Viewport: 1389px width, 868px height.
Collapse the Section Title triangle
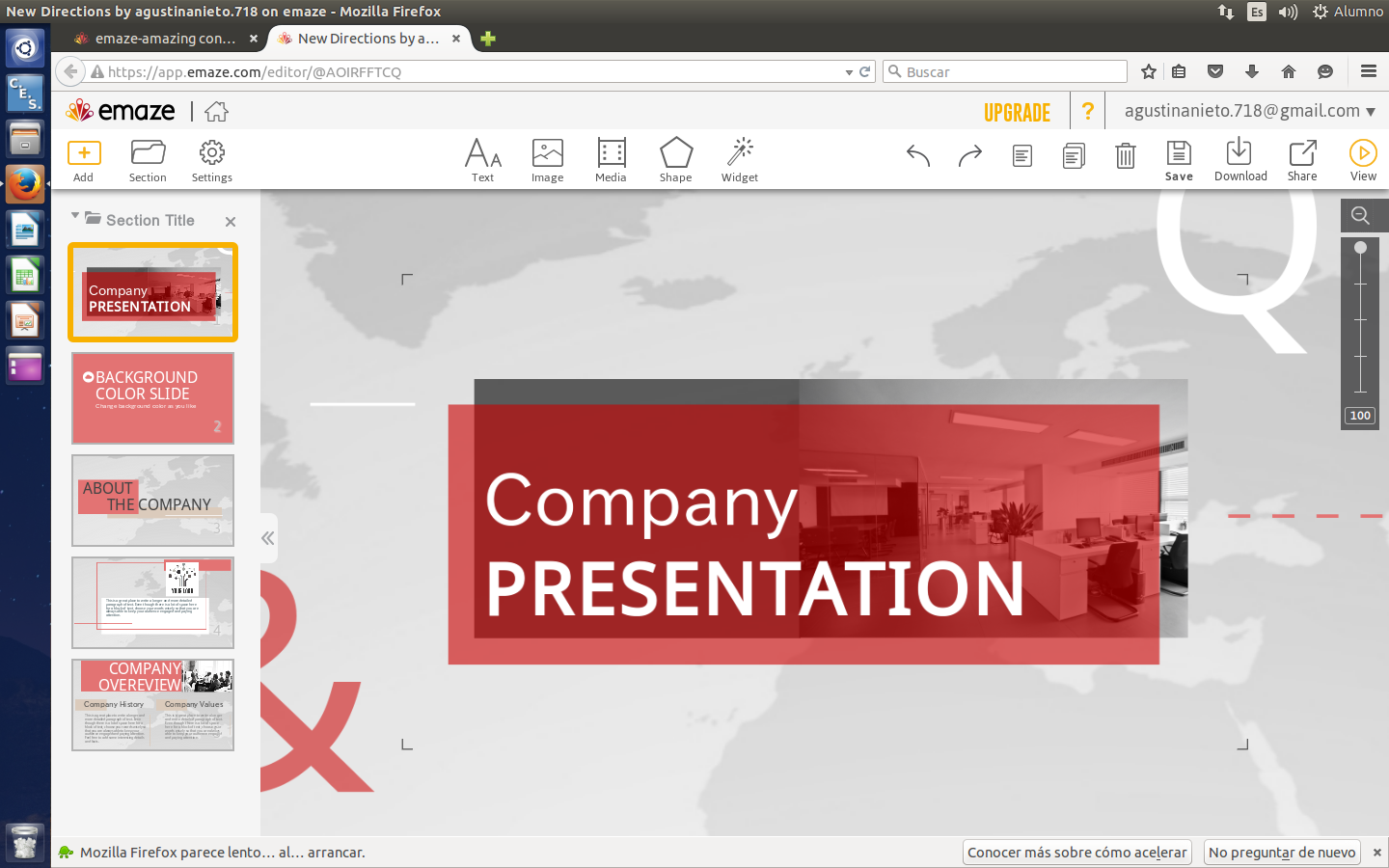pos(75,216)
